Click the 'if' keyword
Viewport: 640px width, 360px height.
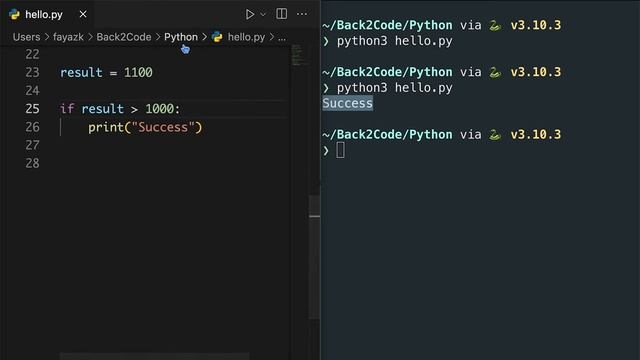tap(67, 109)
